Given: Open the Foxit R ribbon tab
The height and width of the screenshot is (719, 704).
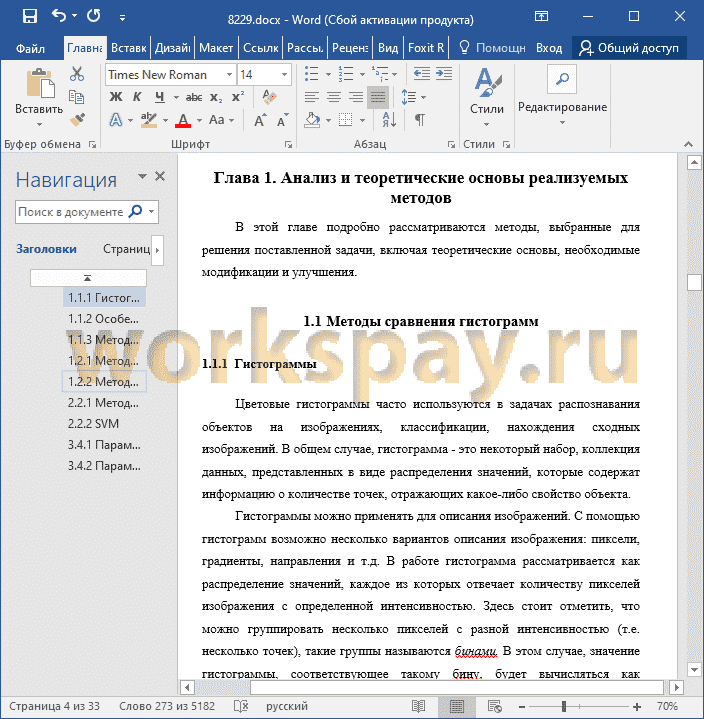Looking at the screenshot, I should click(x=426, y=48).
